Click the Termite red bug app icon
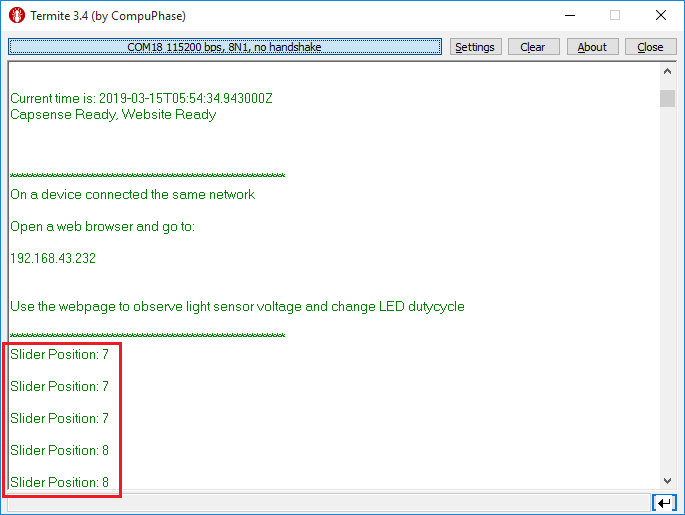This screenshot has width=685, height=515. [x=17, y=15]
